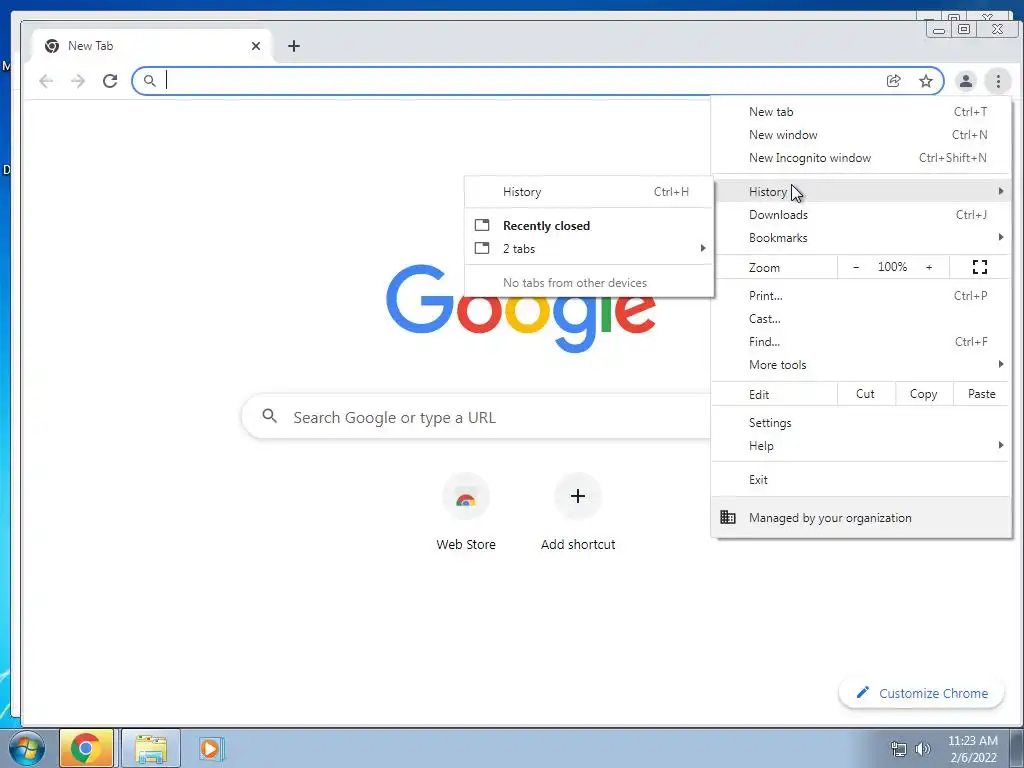Click the Customize Chrome button
The image size is (1024, 768).
click(921, 693)
